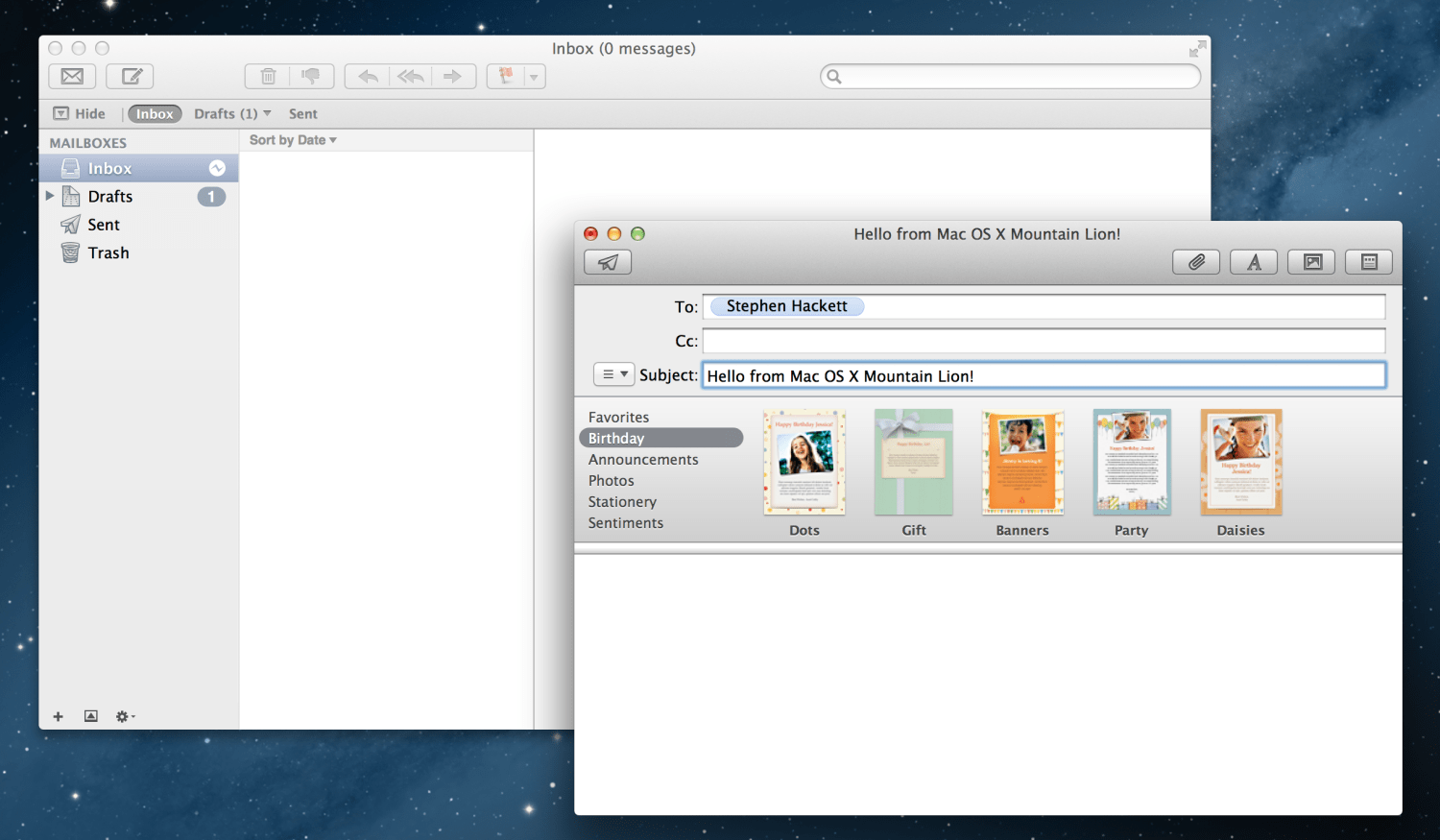The height and width of the screenshot is (840, 1440).
Task: Click the paperclip attachment icon
Action: (1196, 262)
